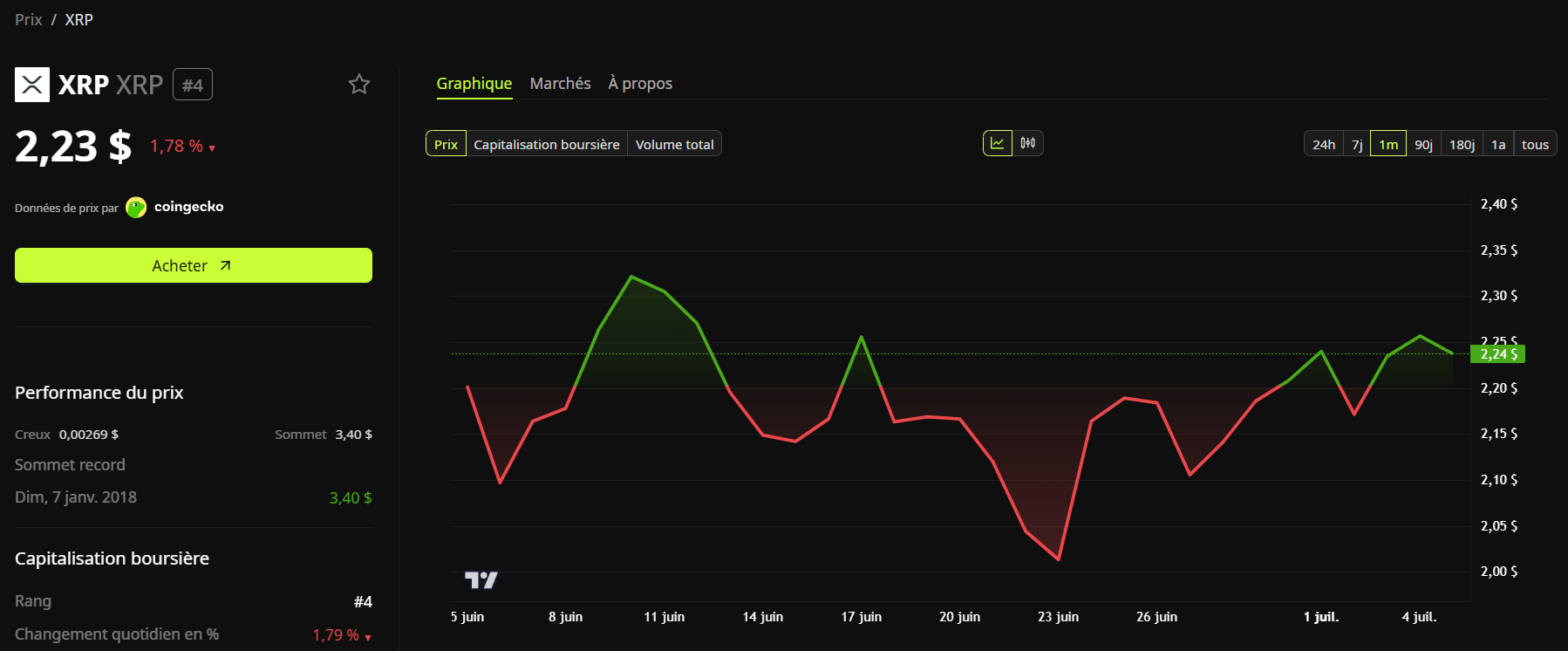Click the green 3,40 $ record value
The image size is (1568, 651).
point(351,498)
